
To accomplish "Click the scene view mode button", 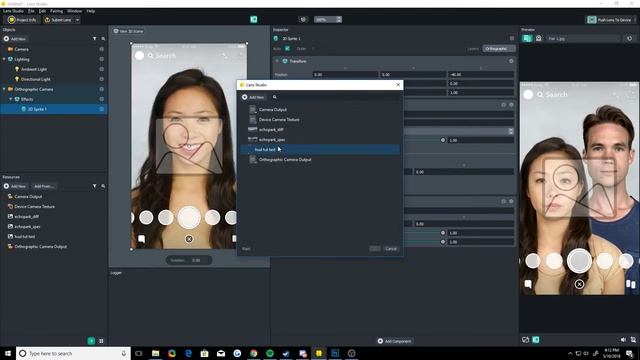I will point(128,31).
